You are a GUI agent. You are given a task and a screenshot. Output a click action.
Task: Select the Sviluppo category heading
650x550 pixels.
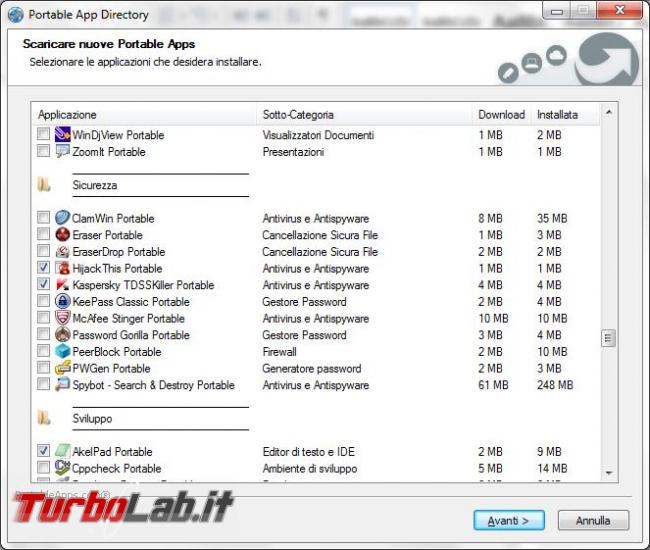92,418
